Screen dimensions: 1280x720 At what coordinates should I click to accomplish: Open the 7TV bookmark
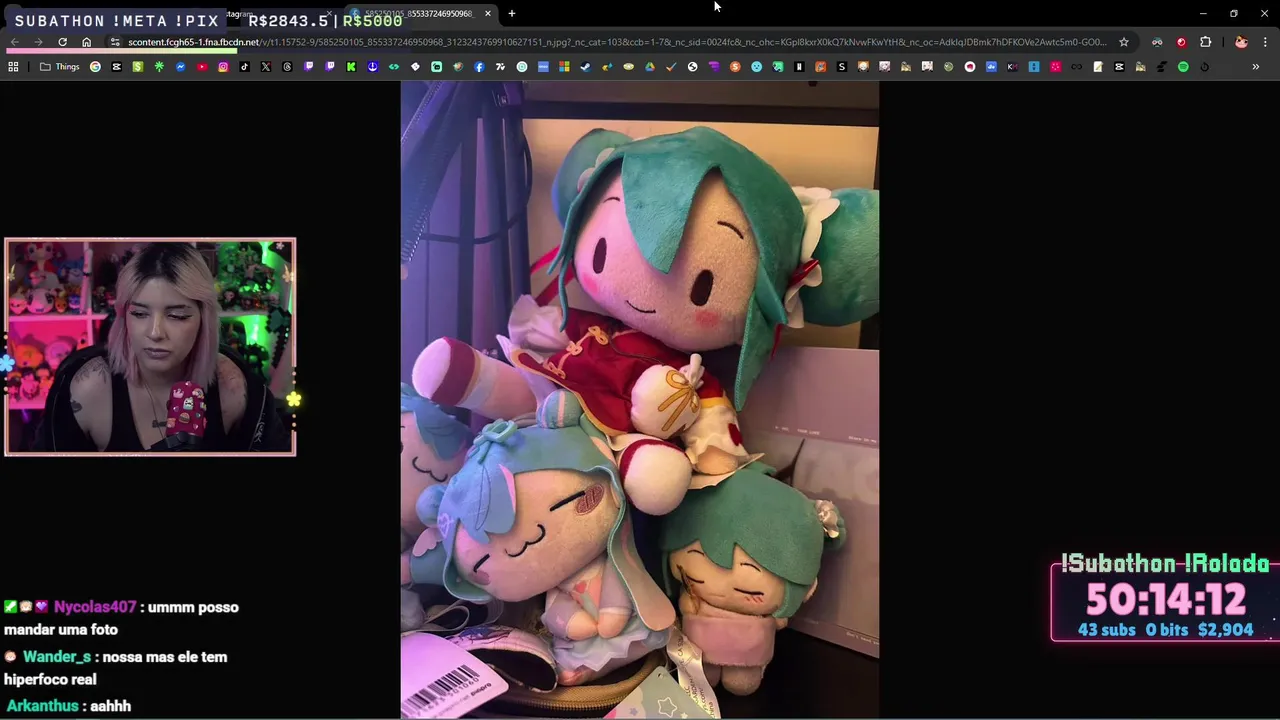tap(500, 67)
